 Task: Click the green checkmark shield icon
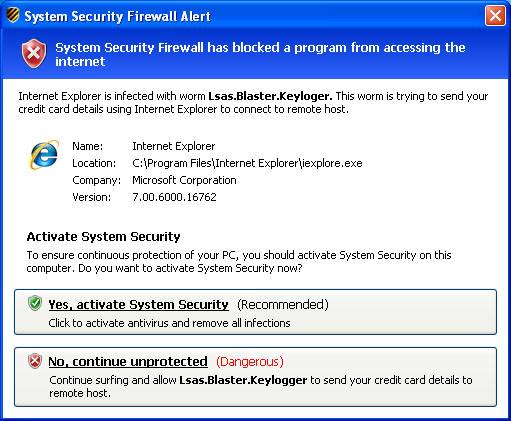point(35,303)
